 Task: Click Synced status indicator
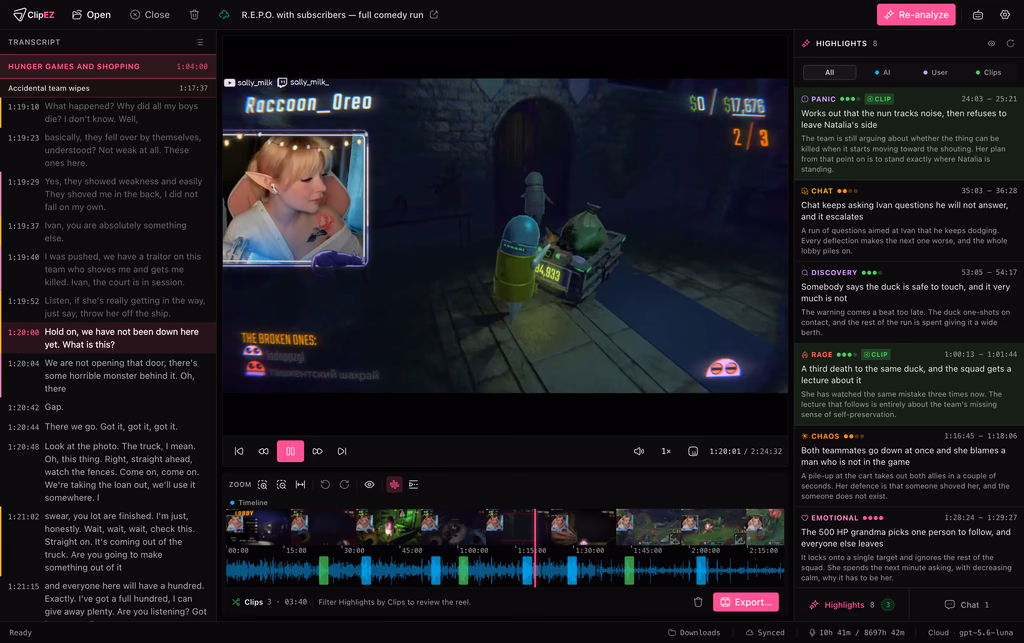(x=765, y=633)
